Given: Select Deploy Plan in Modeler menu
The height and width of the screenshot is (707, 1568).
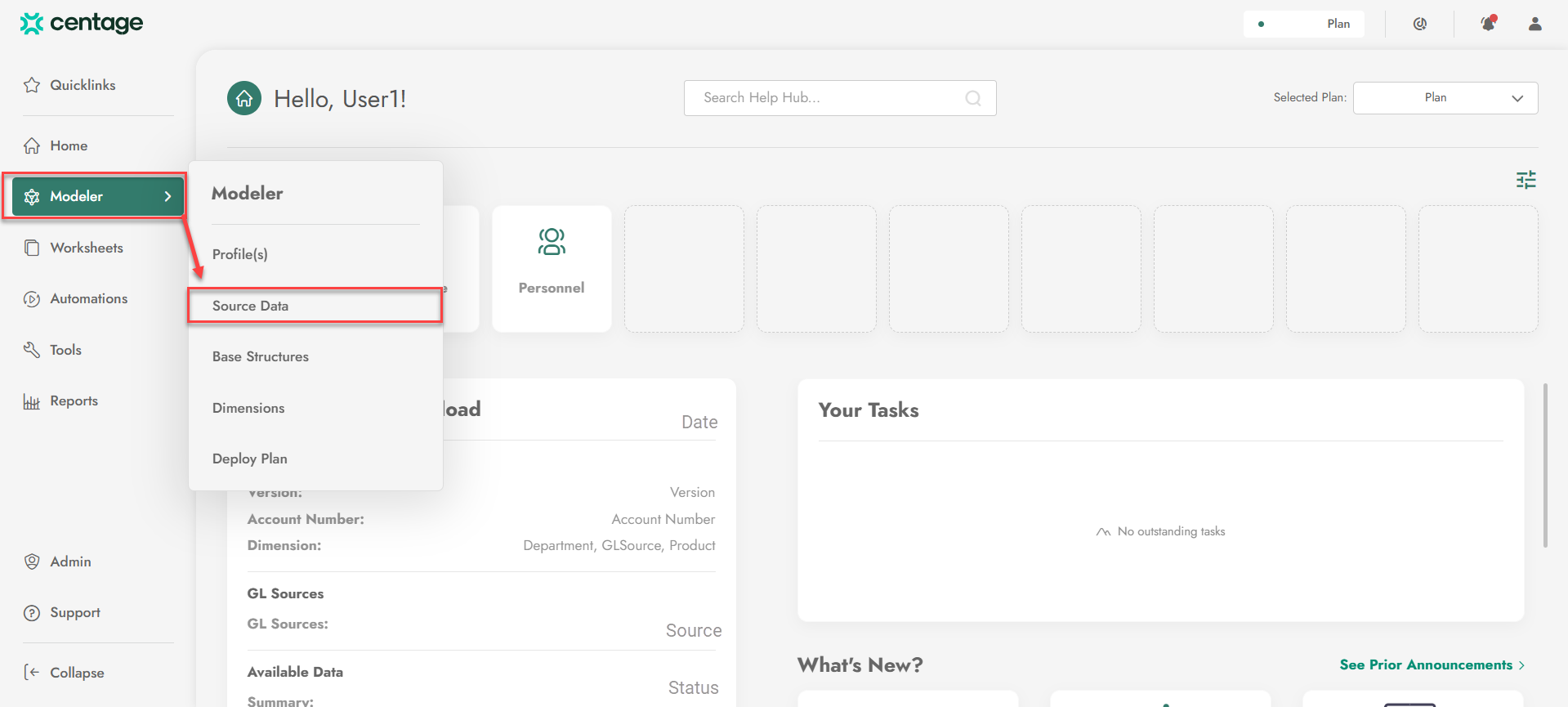Looking at the screenshot, I should click(250, 459).
